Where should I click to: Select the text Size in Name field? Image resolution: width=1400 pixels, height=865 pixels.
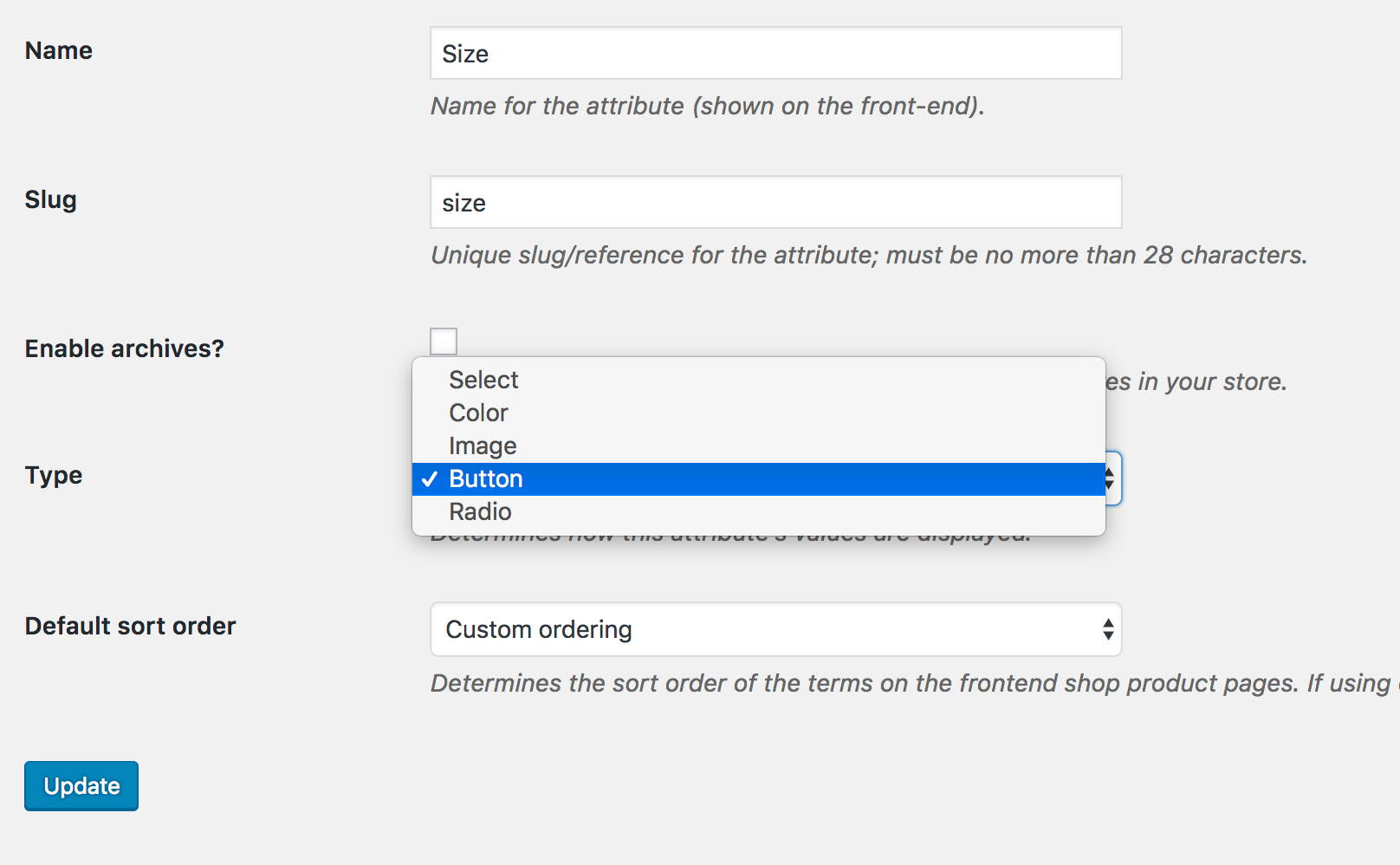(x=466, y=53)
